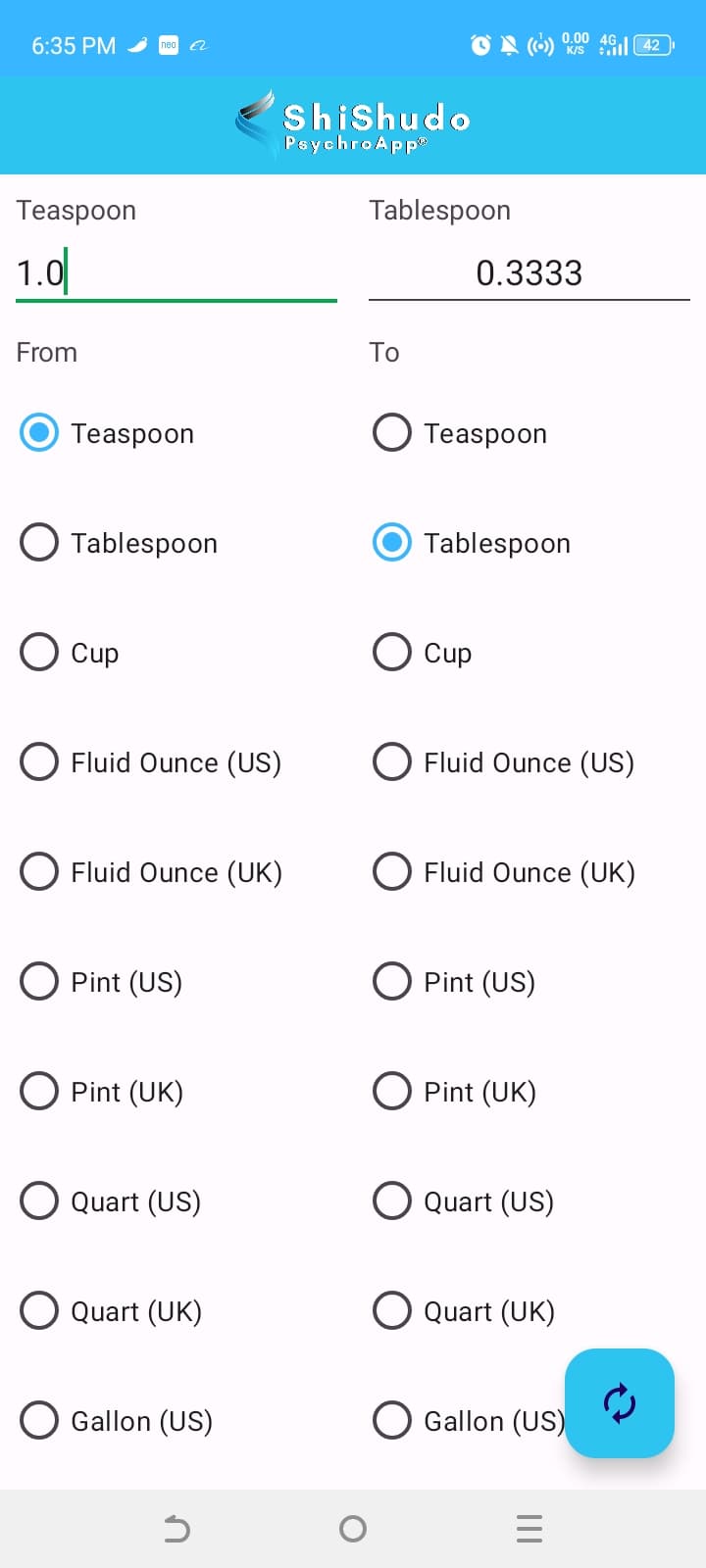Image resolution: width=706 pixels, height=1568 pixels.
Task: Open the recent apps menu icon
Action: pos(529,1529)
